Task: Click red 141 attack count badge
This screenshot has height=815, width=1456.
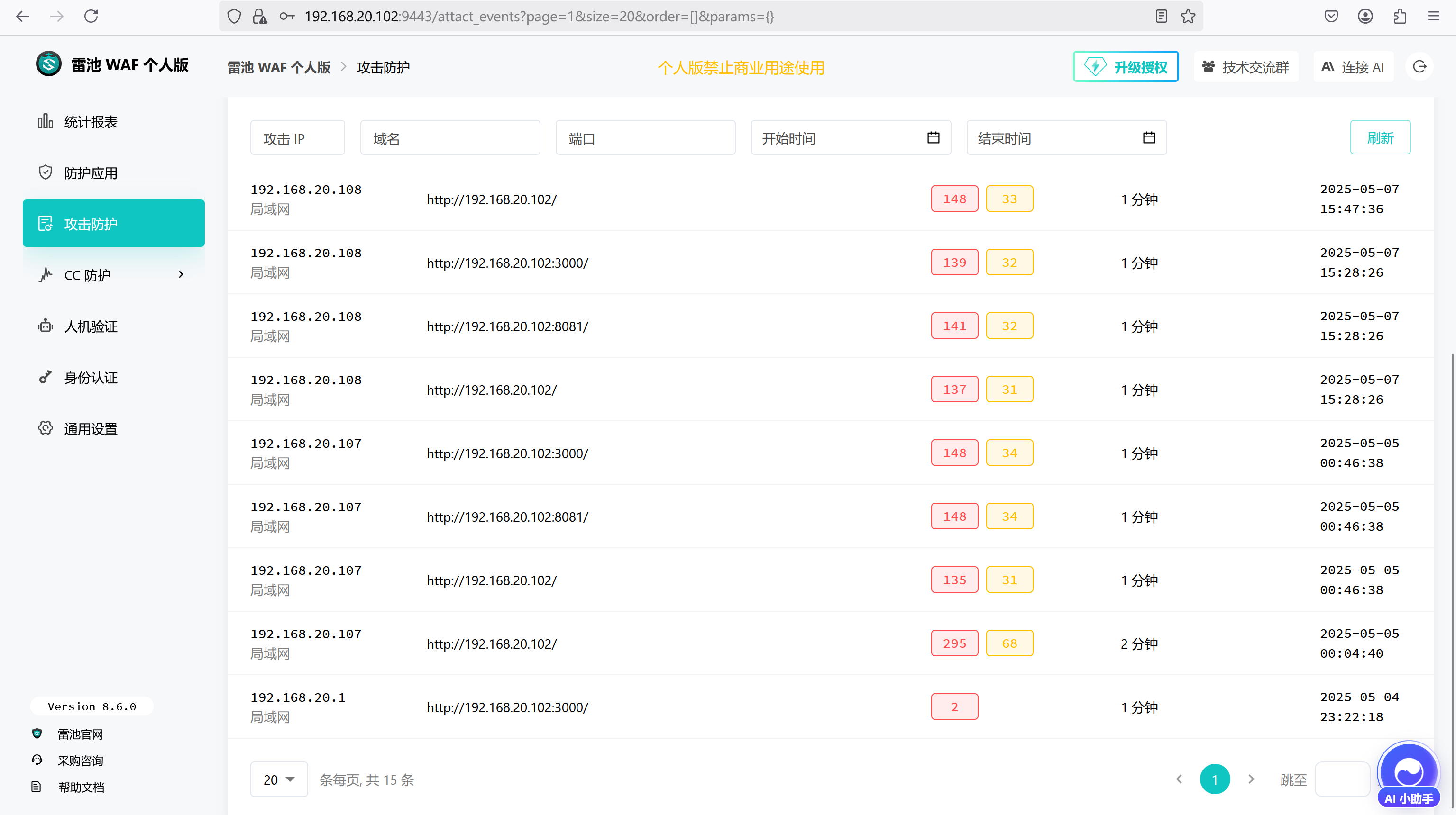Action: pyautogui.click(x=955, y=326)
